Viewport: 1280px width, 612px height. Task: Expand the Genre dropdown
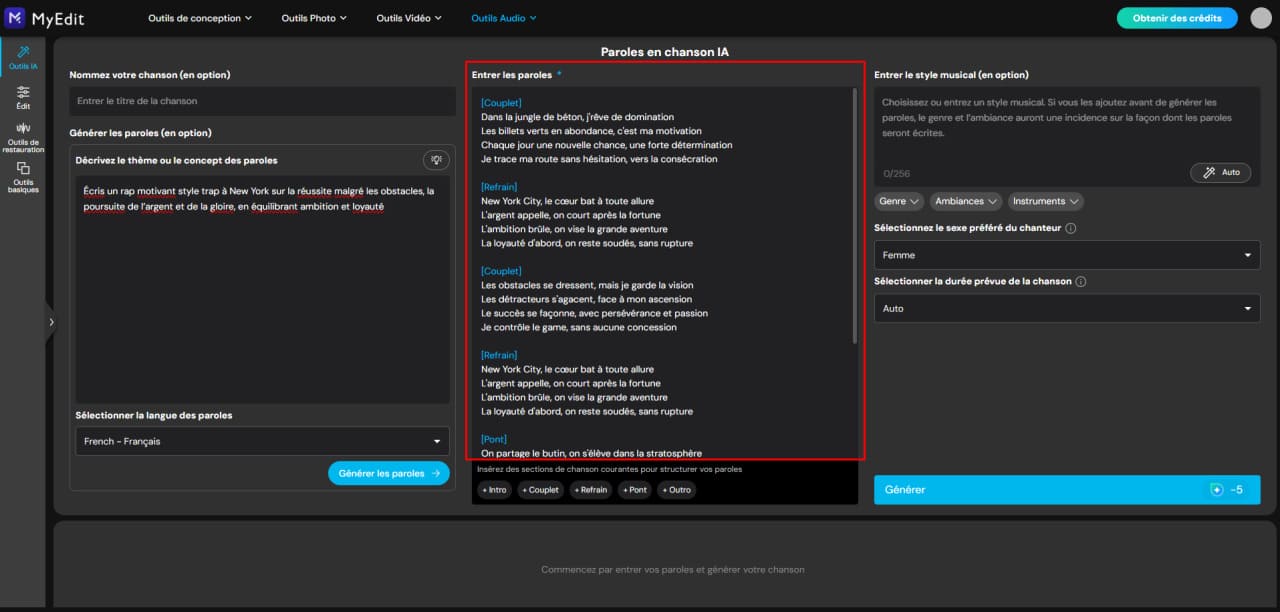[899, 201]
